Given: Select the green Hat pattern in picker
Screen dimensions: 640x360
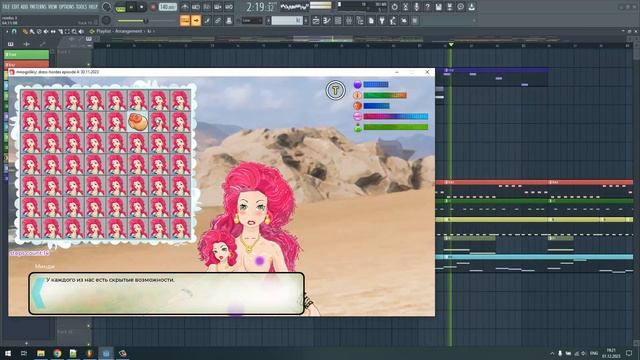Looking at the screenshot, I should click(27, 54).
